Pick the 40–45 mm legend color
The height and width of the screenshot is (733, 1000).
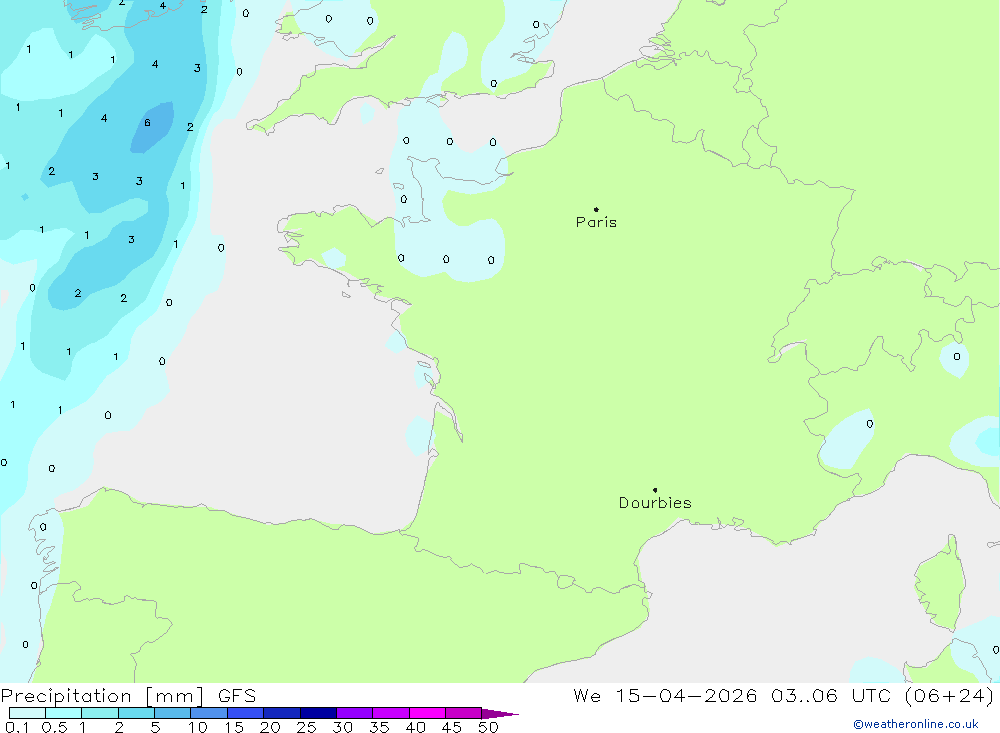pyautogui.click(x=427, y=713)
